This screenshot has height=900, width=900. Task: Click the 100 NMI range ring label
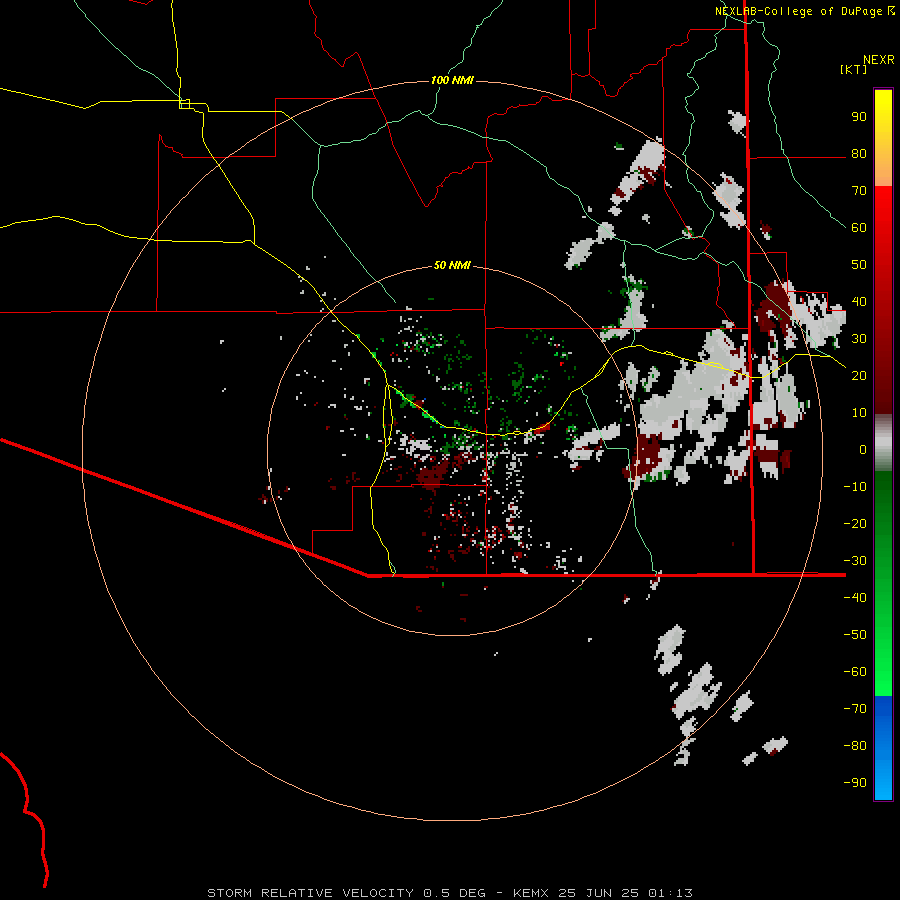pyautogui.click(x=452, y=80)
